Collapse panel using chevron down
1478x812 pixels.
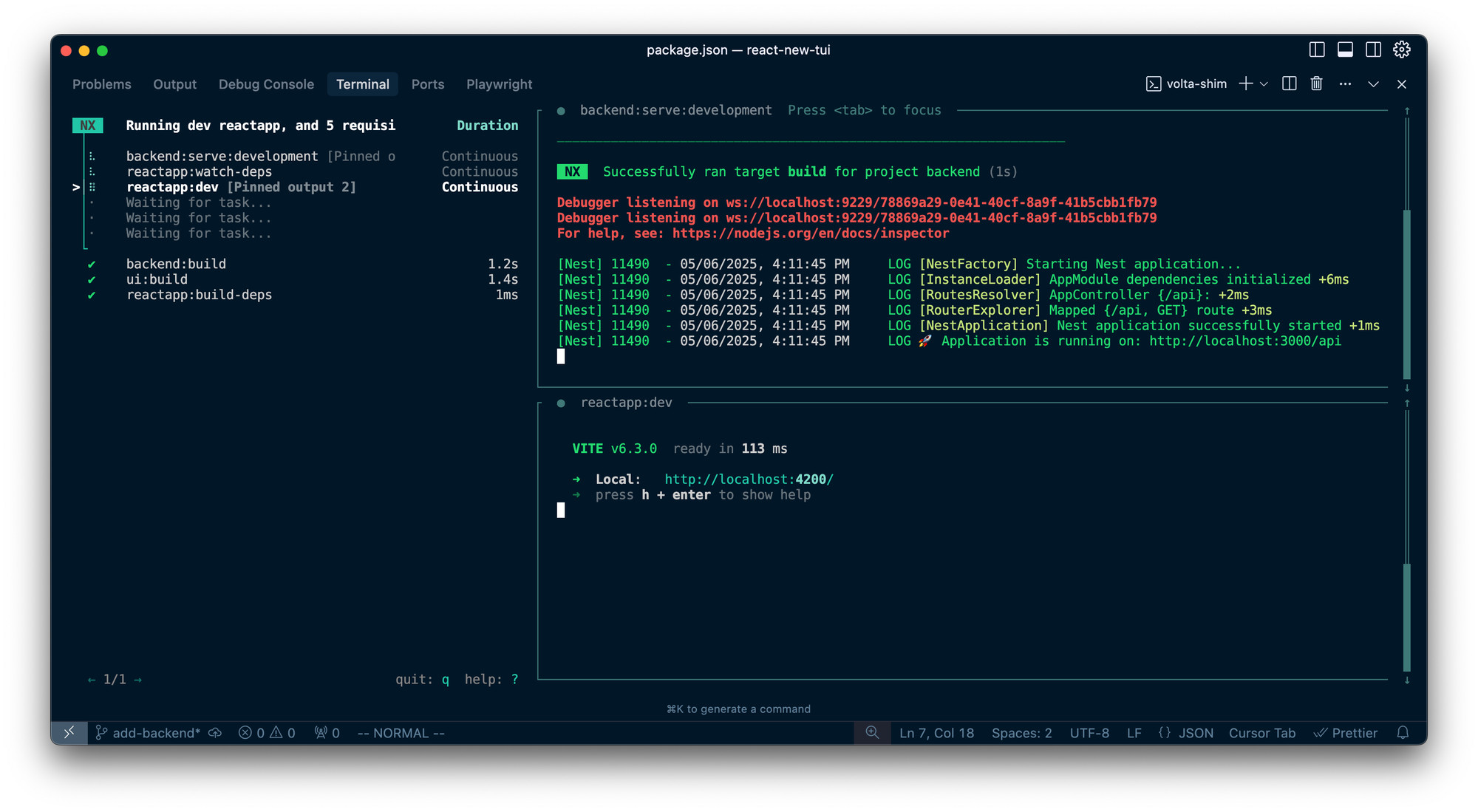1373,84
